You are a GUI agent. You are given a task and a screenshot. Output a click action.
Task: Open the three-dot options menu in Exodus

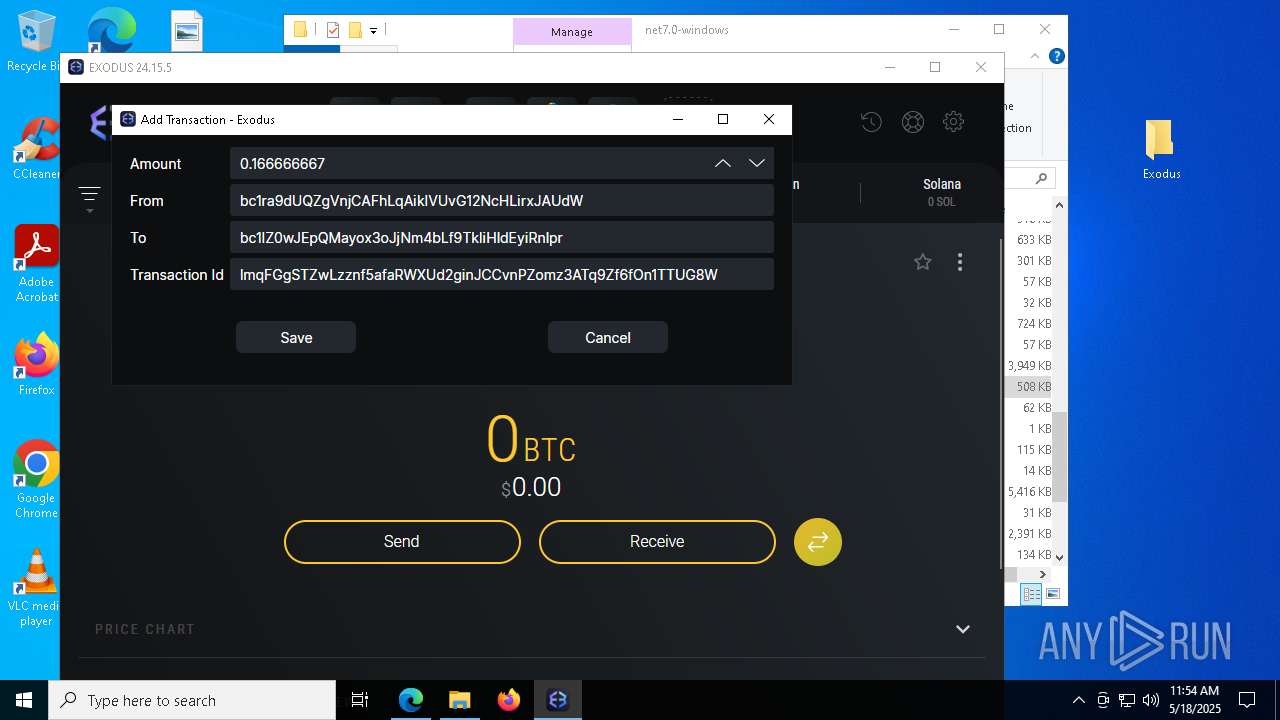[960, 262]
